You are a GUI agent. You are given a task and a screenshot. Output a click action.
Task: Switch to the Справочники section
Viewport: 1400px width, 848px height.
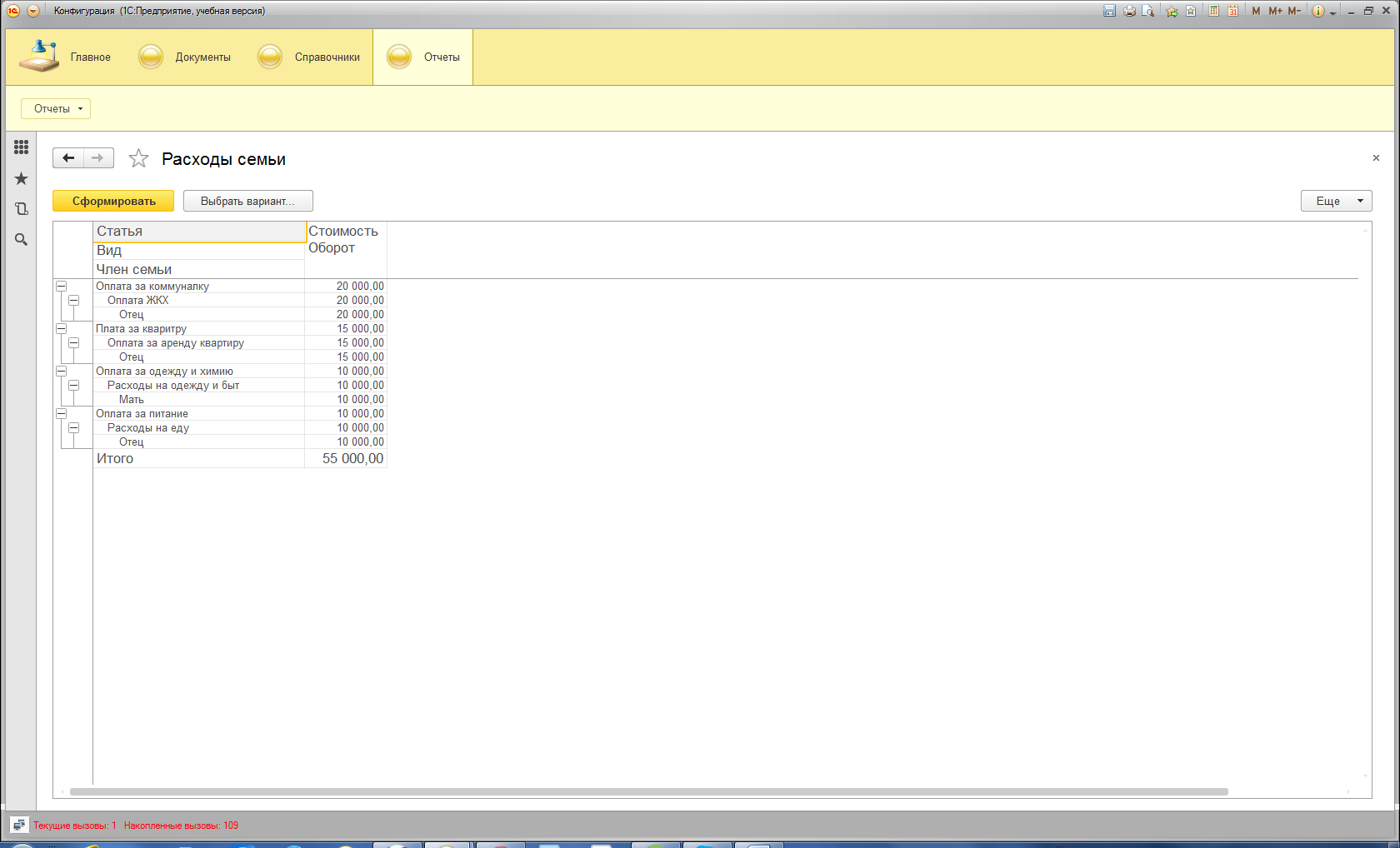click(x=309, y=57)
